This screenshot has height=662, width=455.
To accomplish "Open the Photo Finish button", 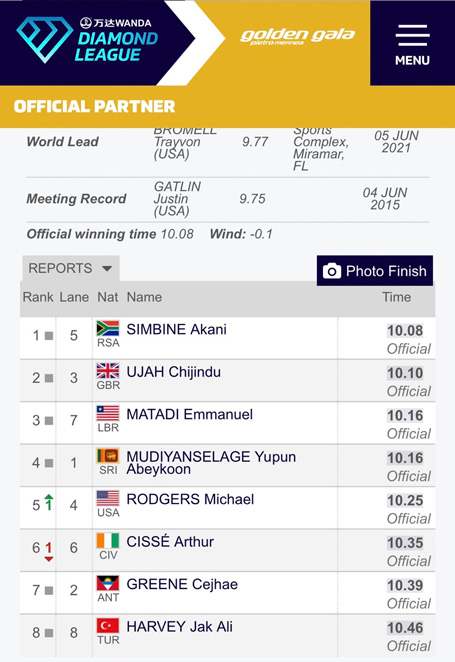I will coord(375,271).
